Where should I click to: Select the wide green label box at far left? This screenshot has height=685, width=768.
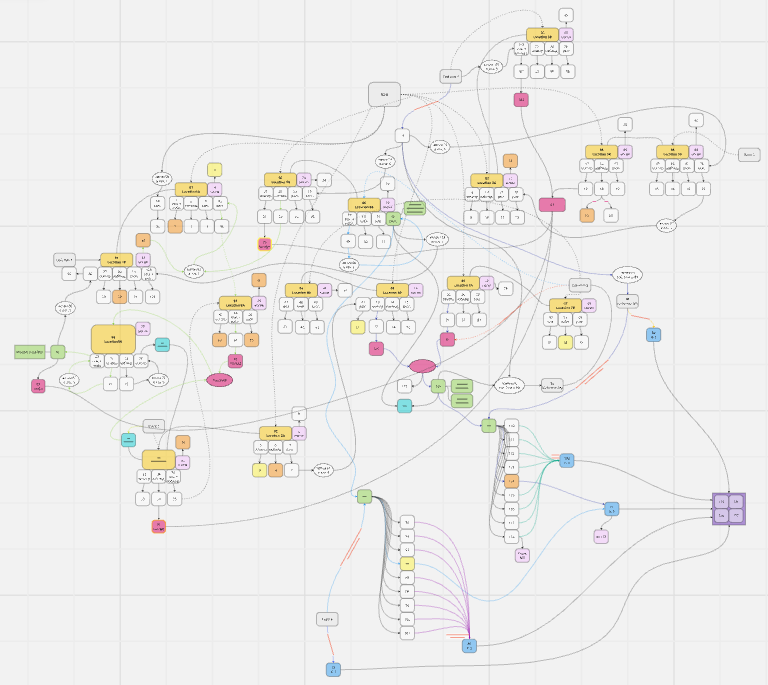point(29,352)
